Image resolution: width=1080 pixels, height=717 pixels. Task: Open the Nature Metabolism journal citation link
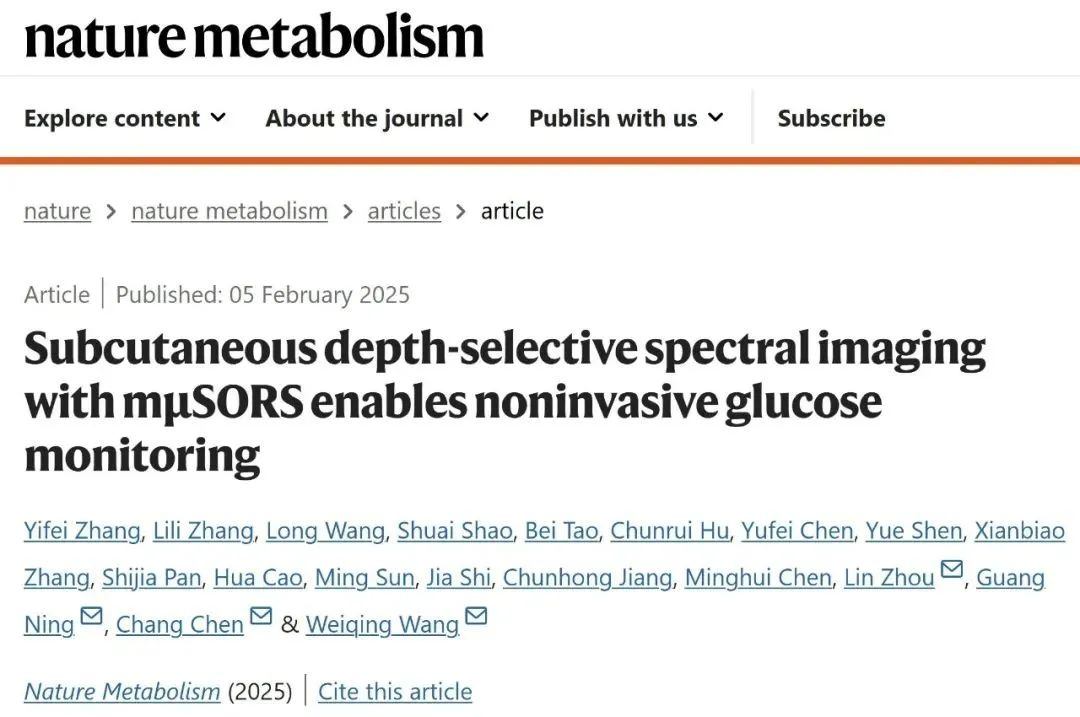[x=122, y=691]
